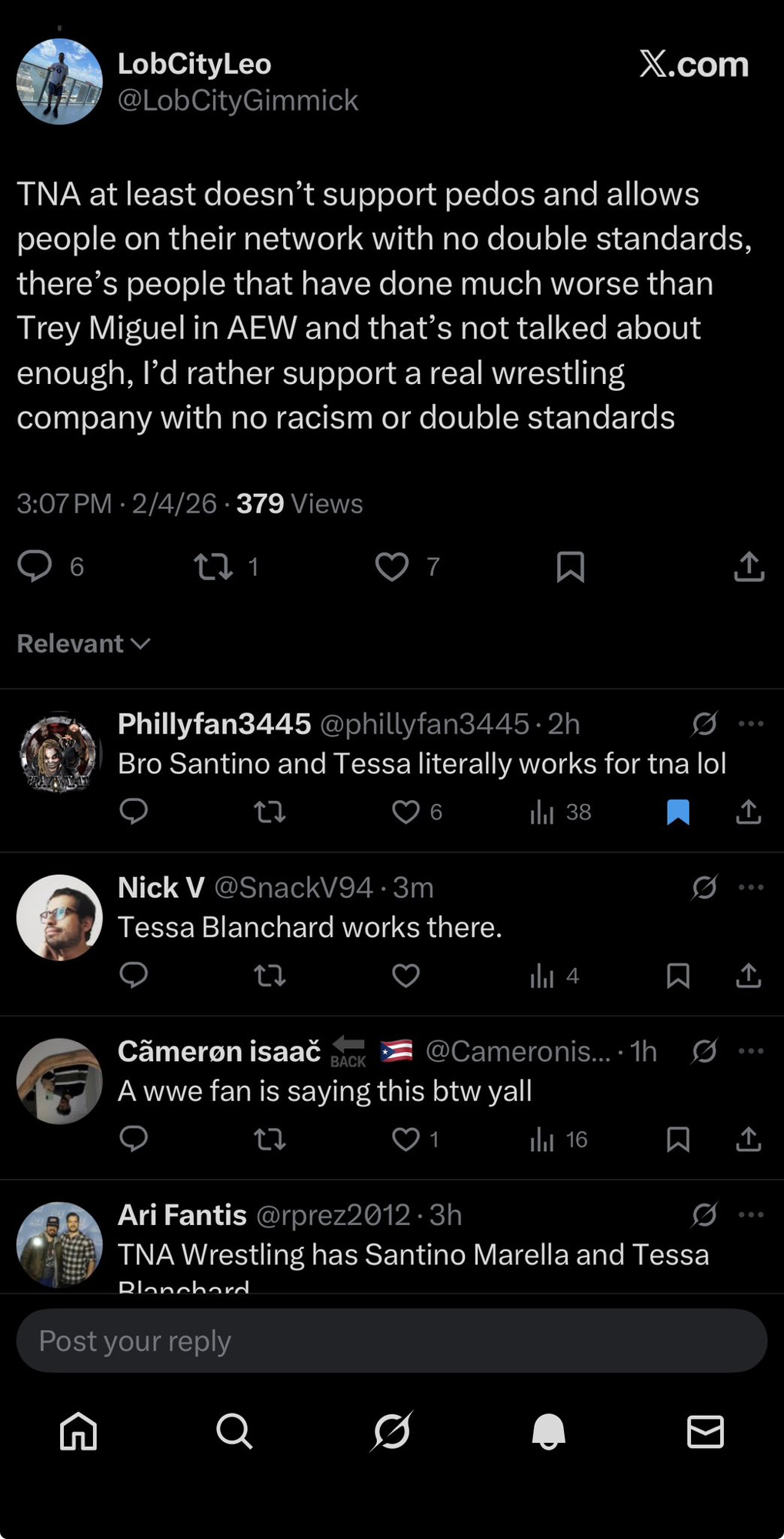View analytics icon on Nick V's reply
The width and height of the screenshot is (784, 1539).
[x=542, y=976]
